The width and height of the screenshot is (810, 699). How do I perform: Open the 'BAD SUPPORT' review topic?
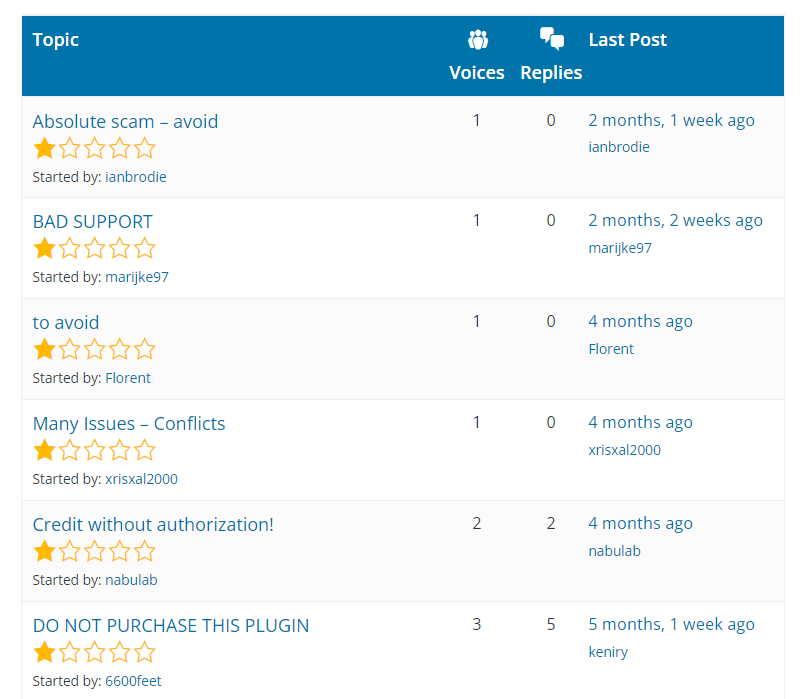(x=92, y=221)
